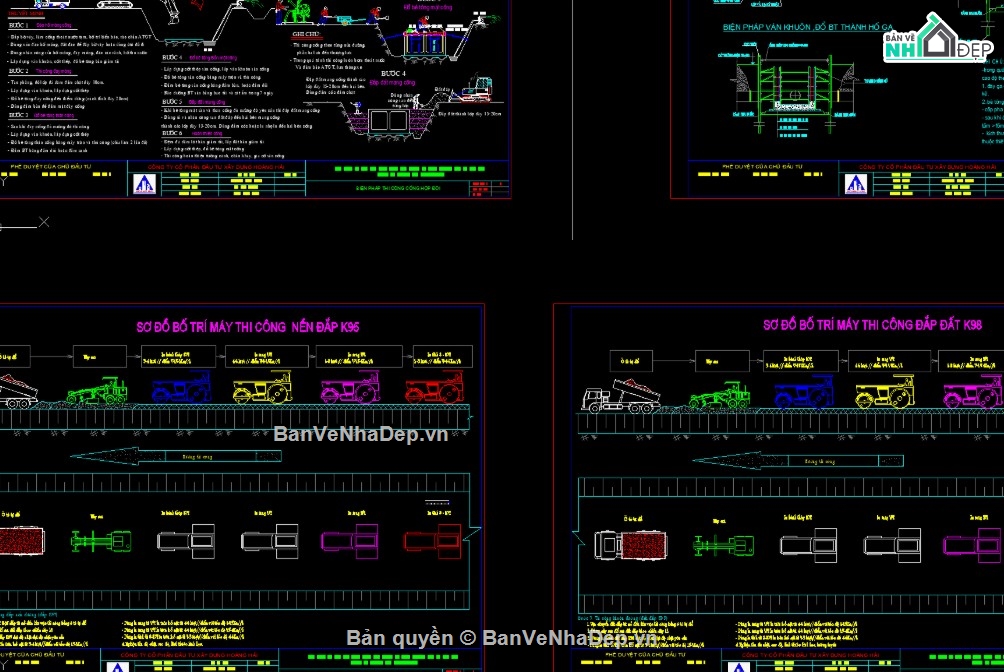Select the 'BƯỚC 1' step heading

[x=19, y=25]
